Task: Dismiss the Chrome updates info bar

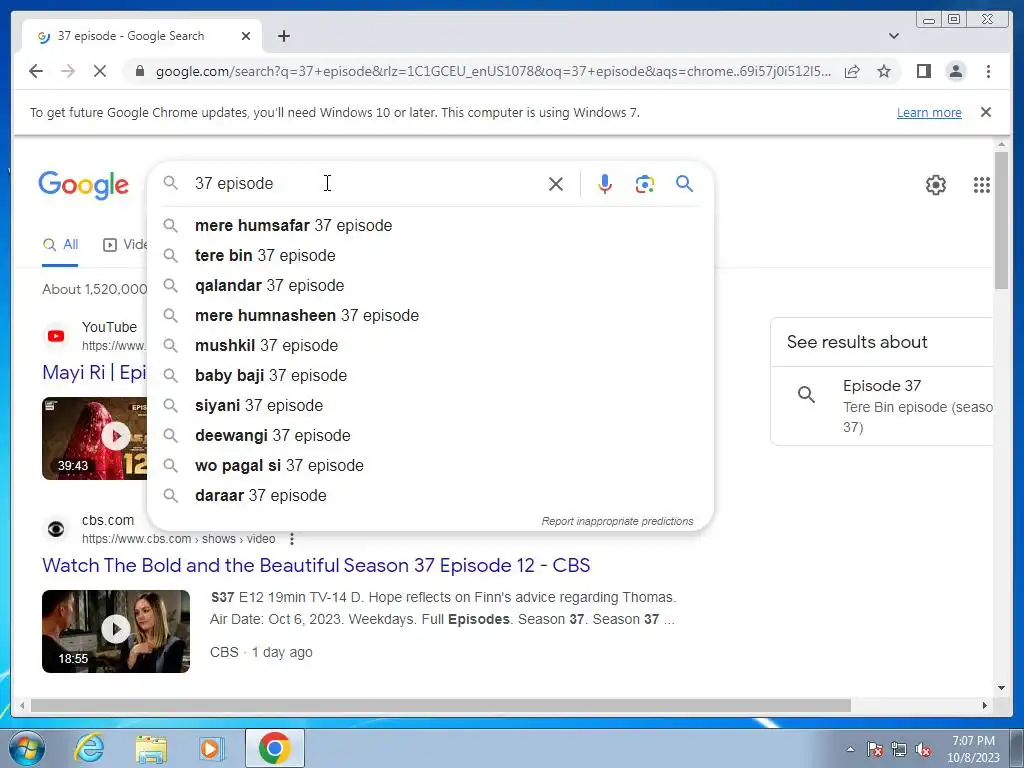Action: pos(986,112)
